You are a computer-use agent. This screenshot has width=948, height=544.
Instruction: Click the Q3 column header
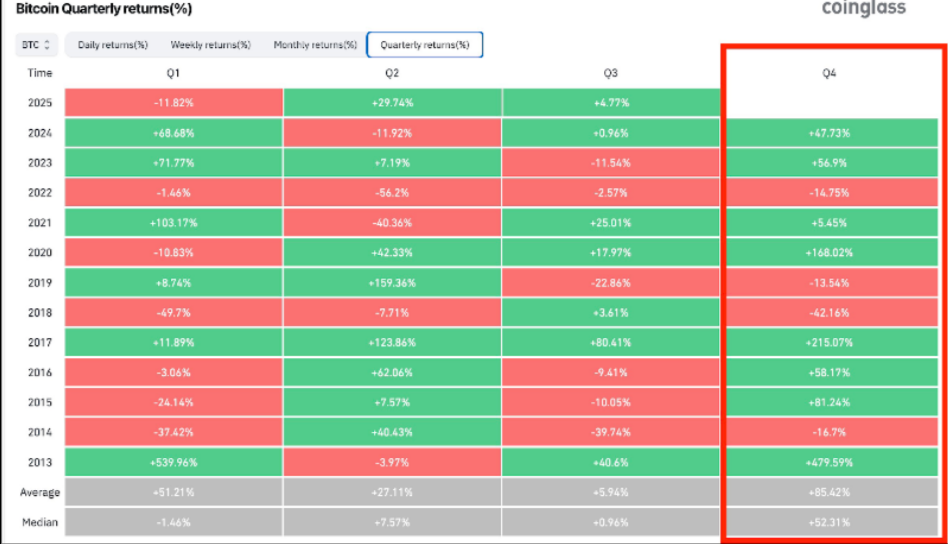point(610,73)
